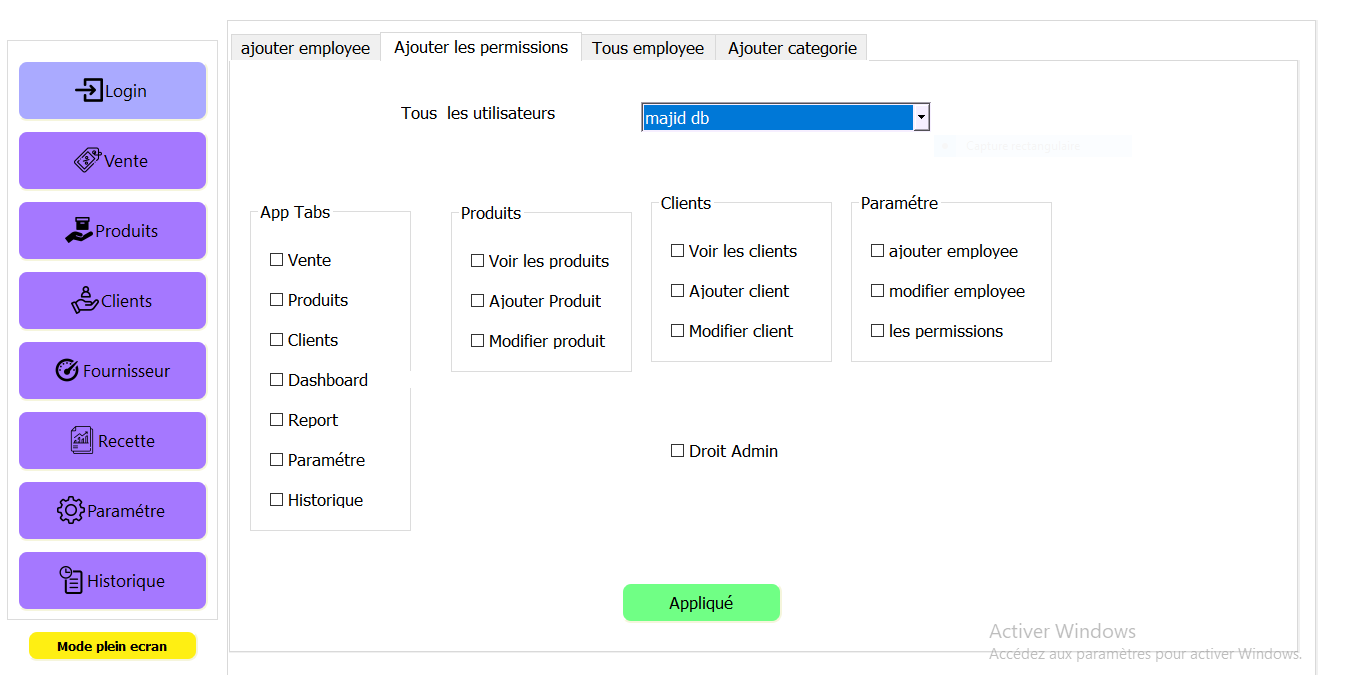Click the Mode plein ecran button

[x=112, y=645]
